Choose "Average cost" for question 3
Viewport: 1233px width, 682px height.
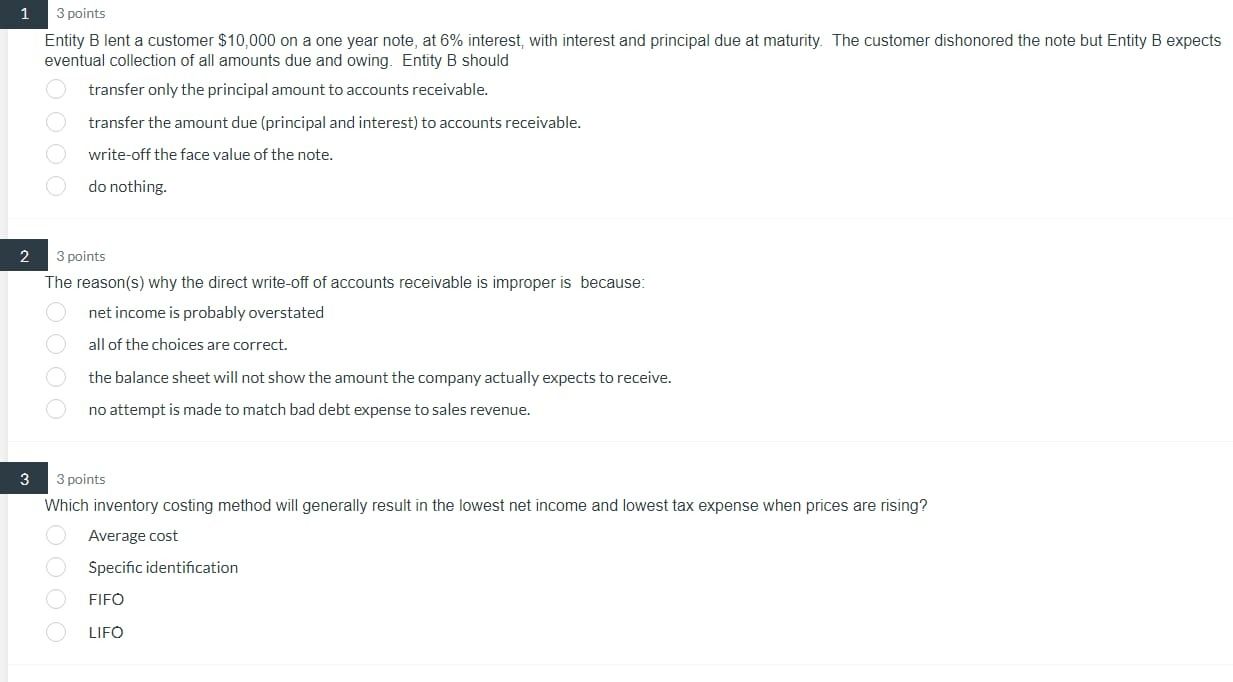point(55,535)
